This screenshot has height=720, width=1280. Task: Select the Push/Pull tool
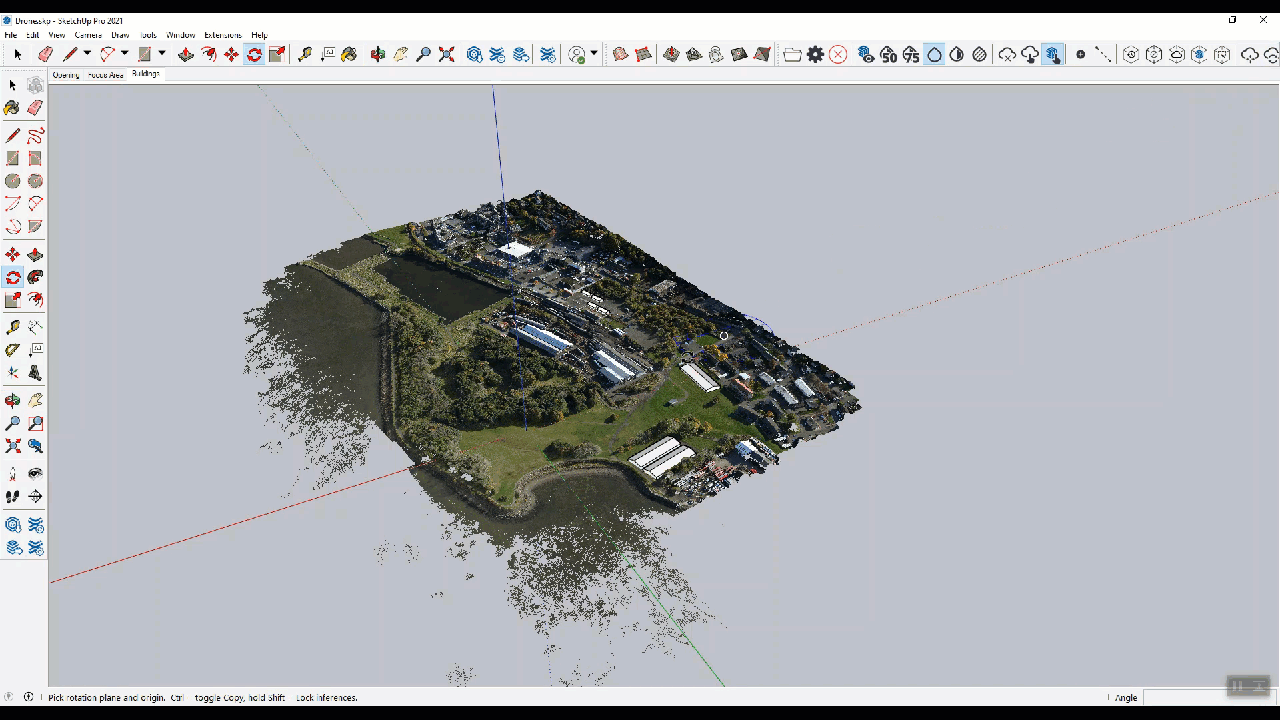pyautogui.click(x=186, y=55)
